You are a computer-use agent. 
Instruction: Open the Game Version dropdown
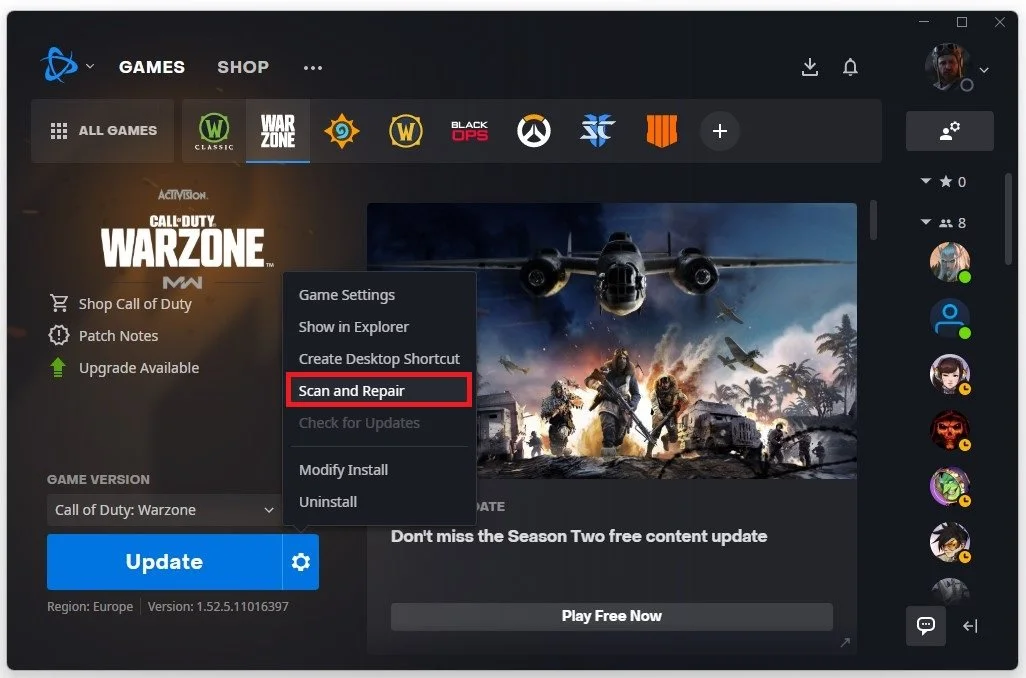(164, 510)
